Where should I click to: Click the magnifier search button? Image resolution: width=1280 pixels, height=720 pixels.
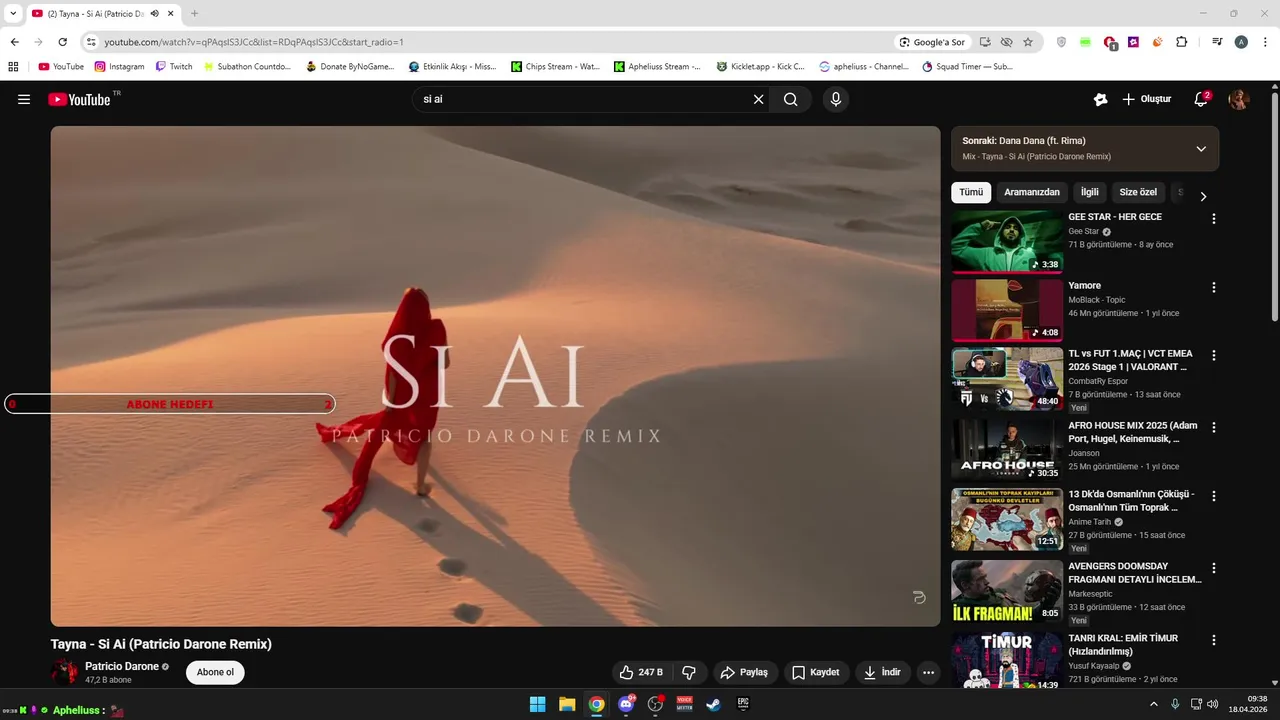791,99
